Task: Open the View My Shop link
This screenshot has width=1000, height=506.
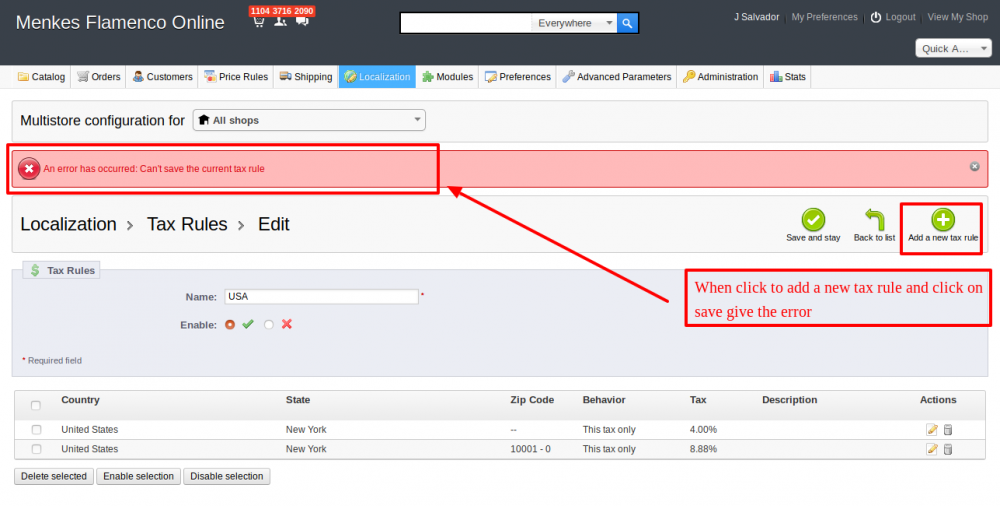Action: pyautogui.click(x=957, y=17)
